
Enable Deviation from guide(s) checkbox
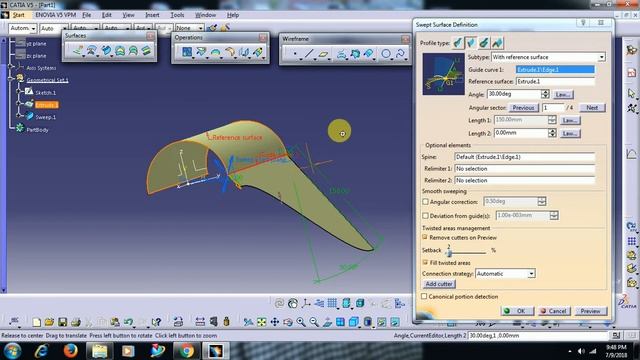(425, 216)
